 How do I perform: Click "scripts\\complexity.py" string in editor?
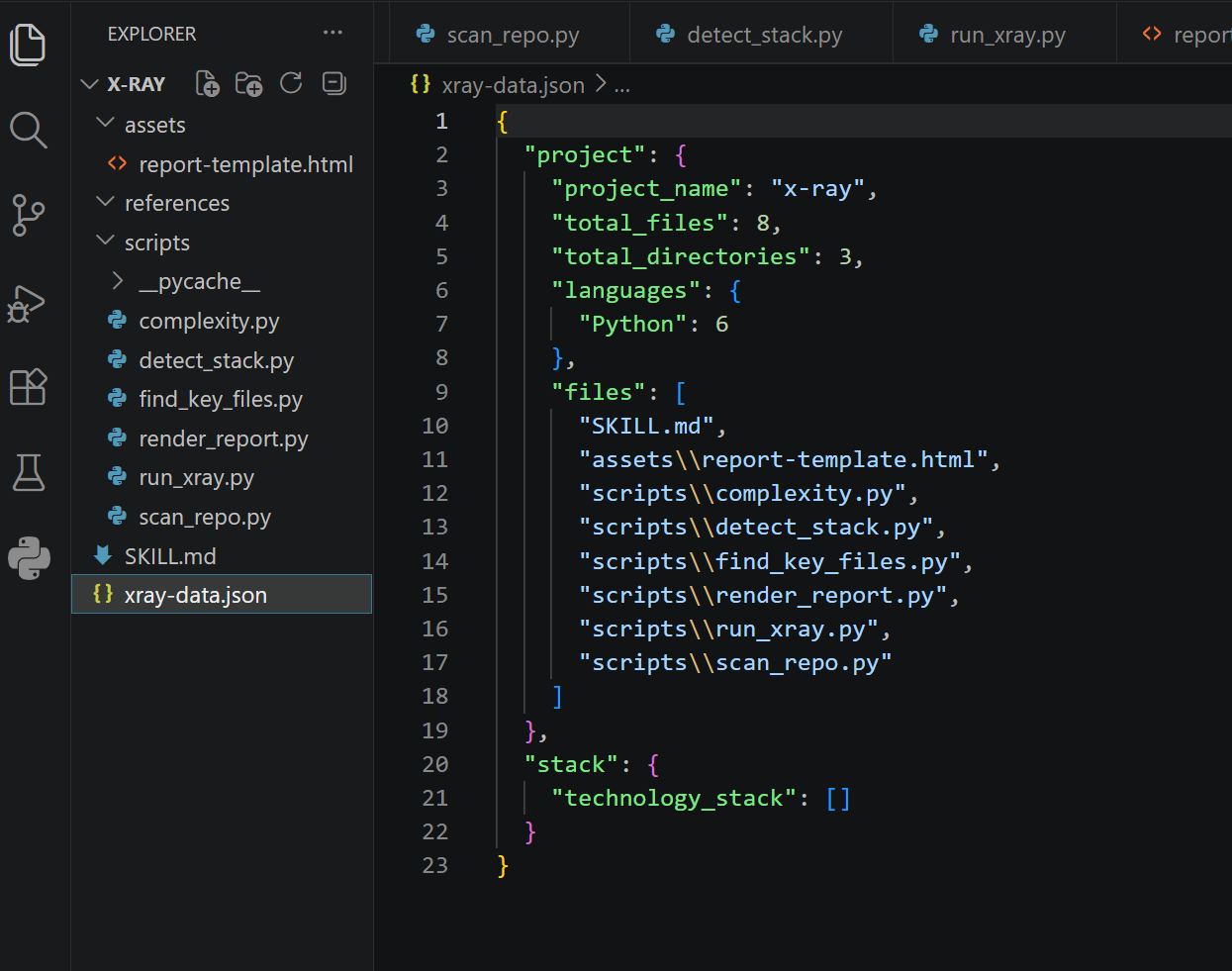743,493
